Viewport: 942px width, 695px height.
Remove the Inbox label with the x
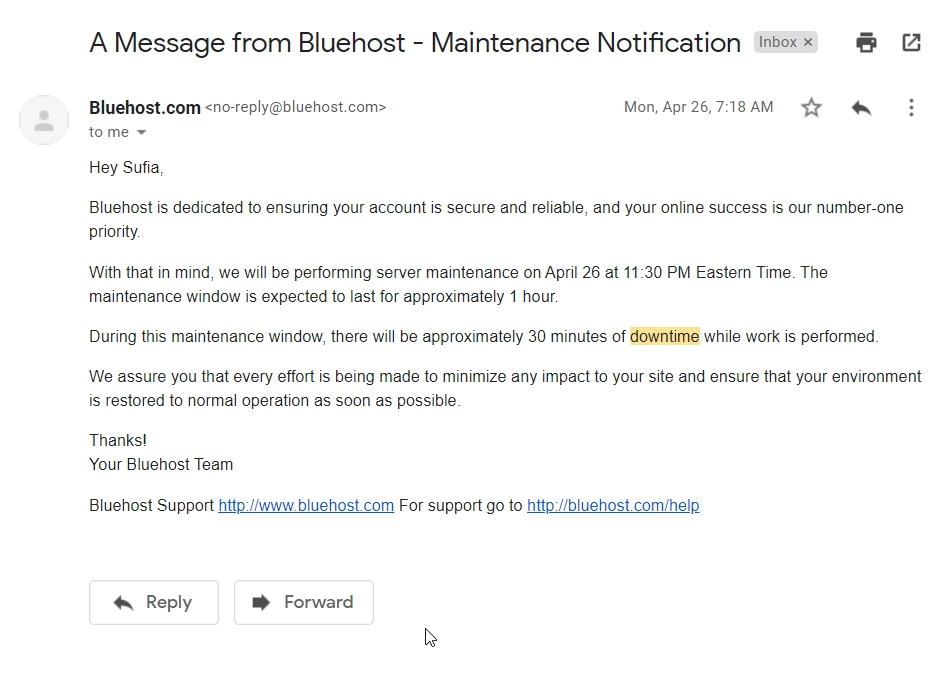[x=808, y=42]
